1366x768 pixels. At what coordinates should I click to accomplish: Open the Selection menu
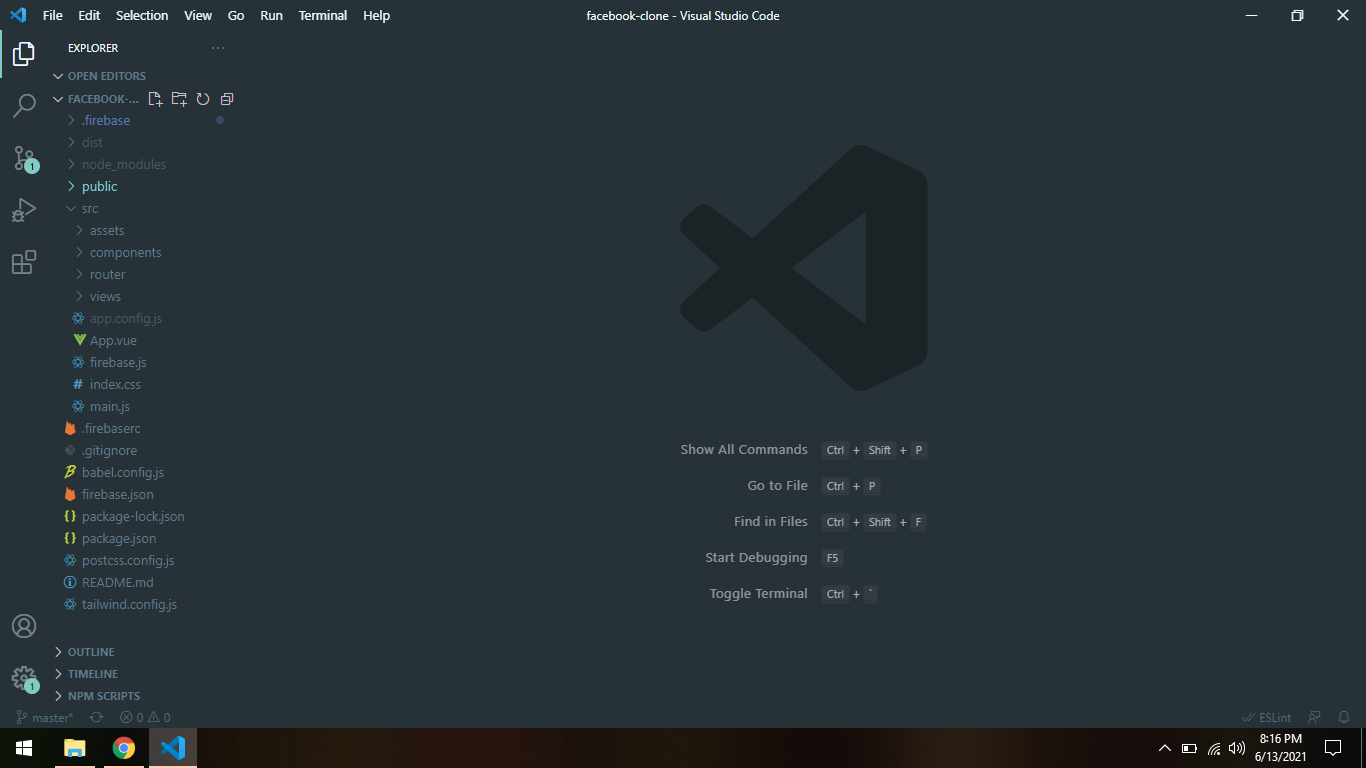pos(142,15)
